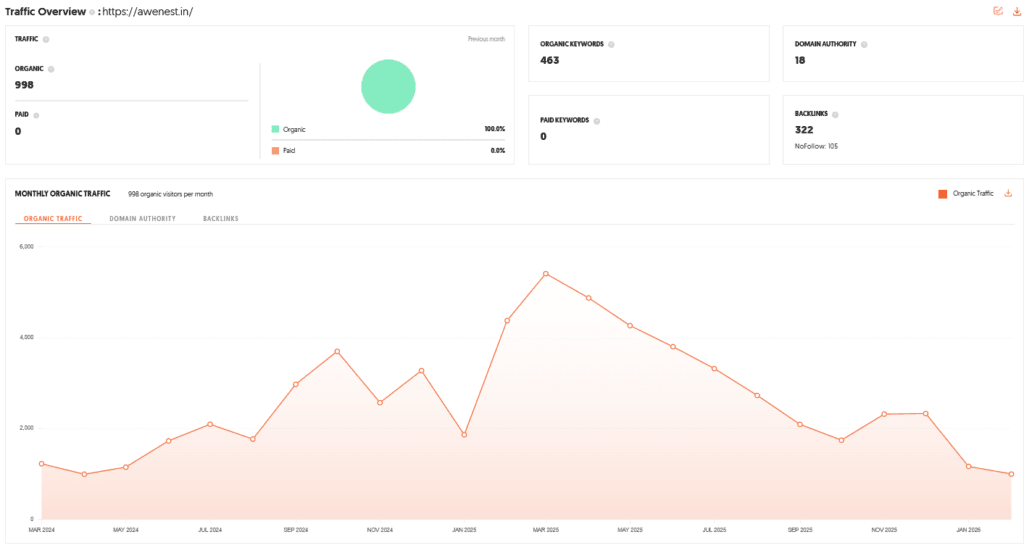1024x545 pixels.
Task: Click the 6,000 y-axis label
Action: 26,247
